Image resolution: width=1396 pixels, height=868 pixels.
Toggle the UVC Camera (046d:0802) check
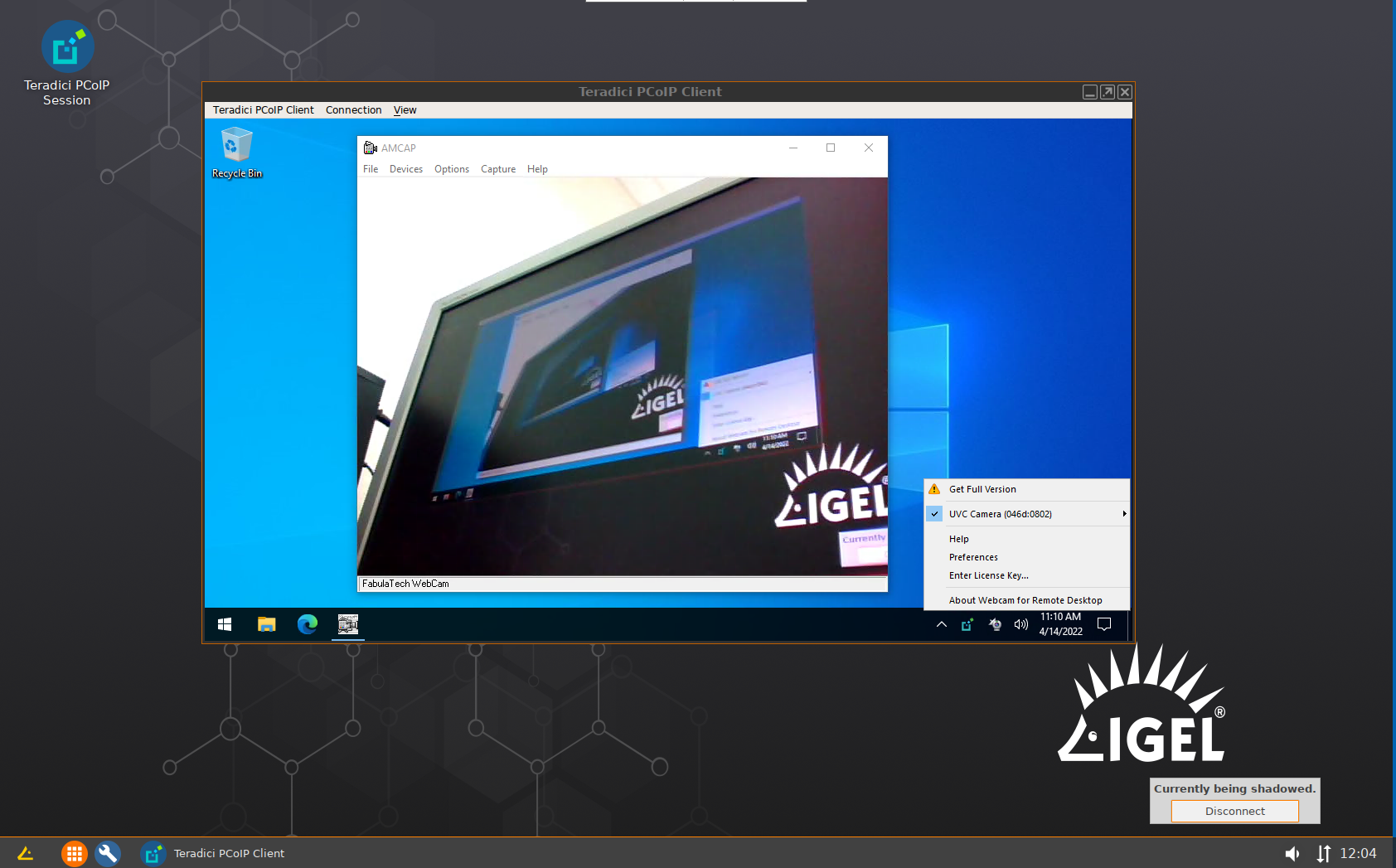click(x=934, y=514)
